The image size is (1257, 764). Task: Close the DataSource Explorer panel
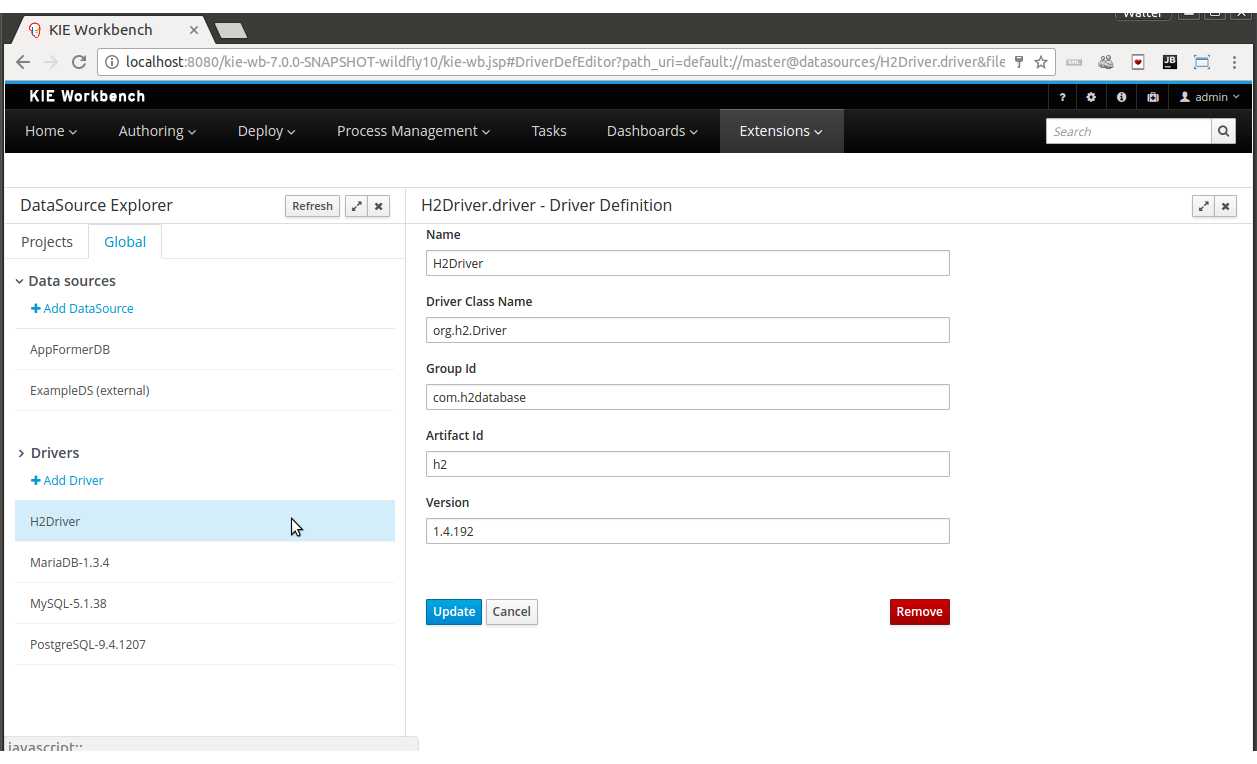point(378,206)
